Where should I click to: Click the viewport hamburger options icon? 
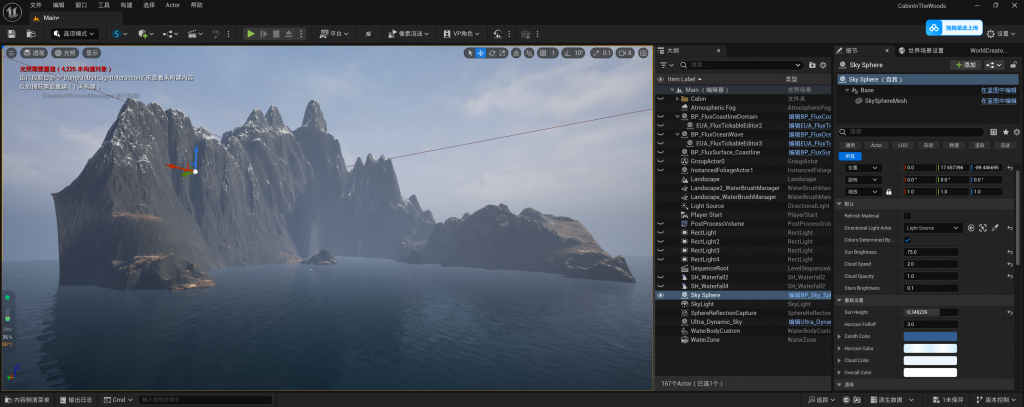click(11, 52)
